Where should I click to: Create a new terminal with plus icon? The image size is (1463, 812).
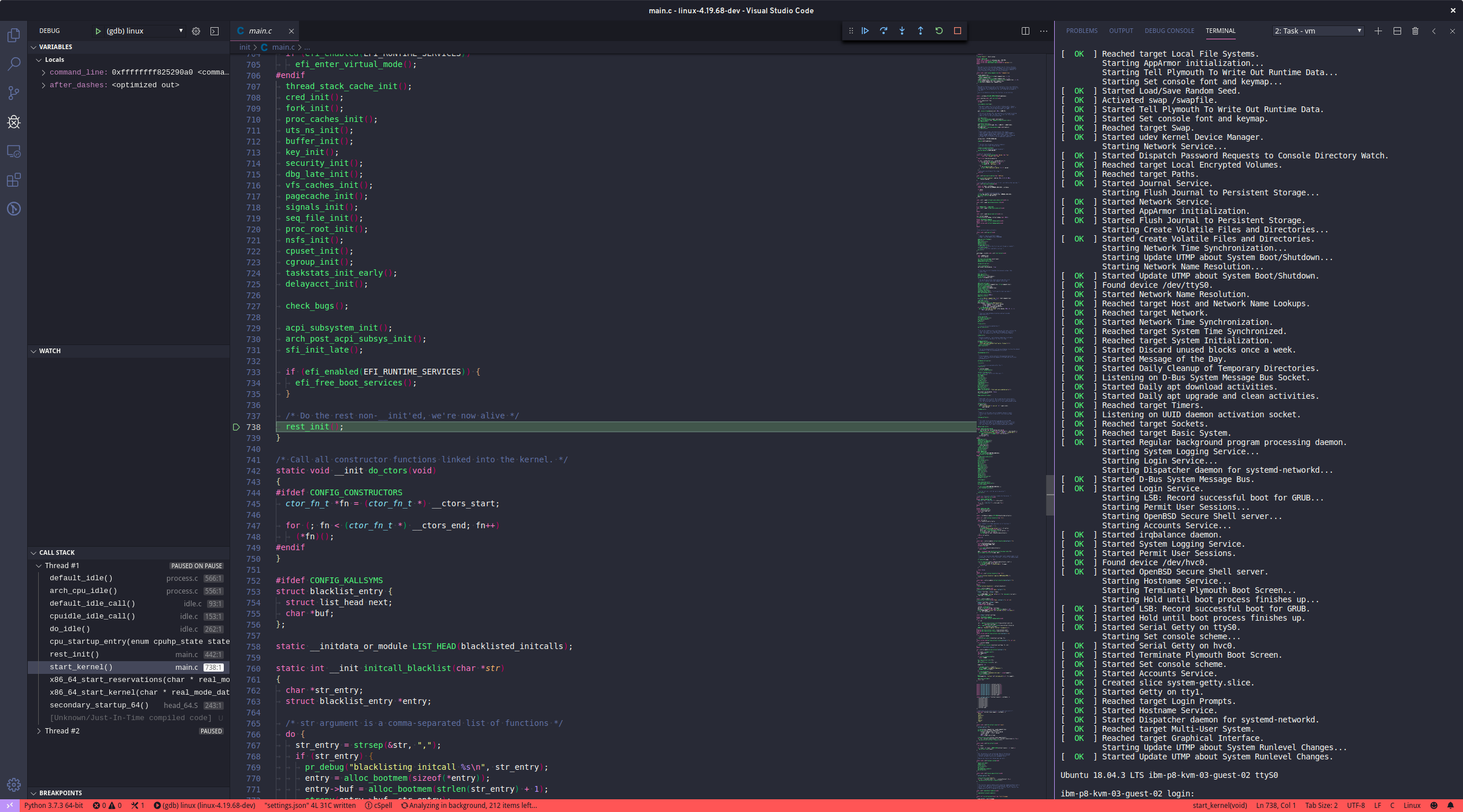[x=1379, y=31]
